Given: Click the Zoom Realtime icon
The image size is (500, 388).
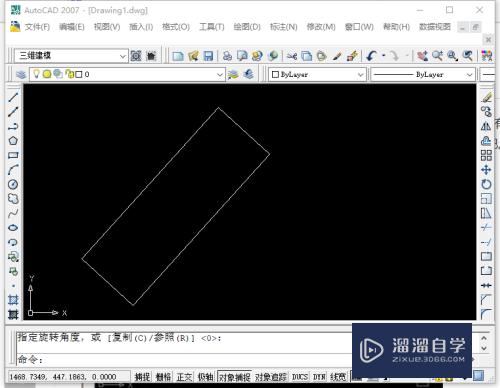Looking at the screenshot, I should tap(437, 56).
